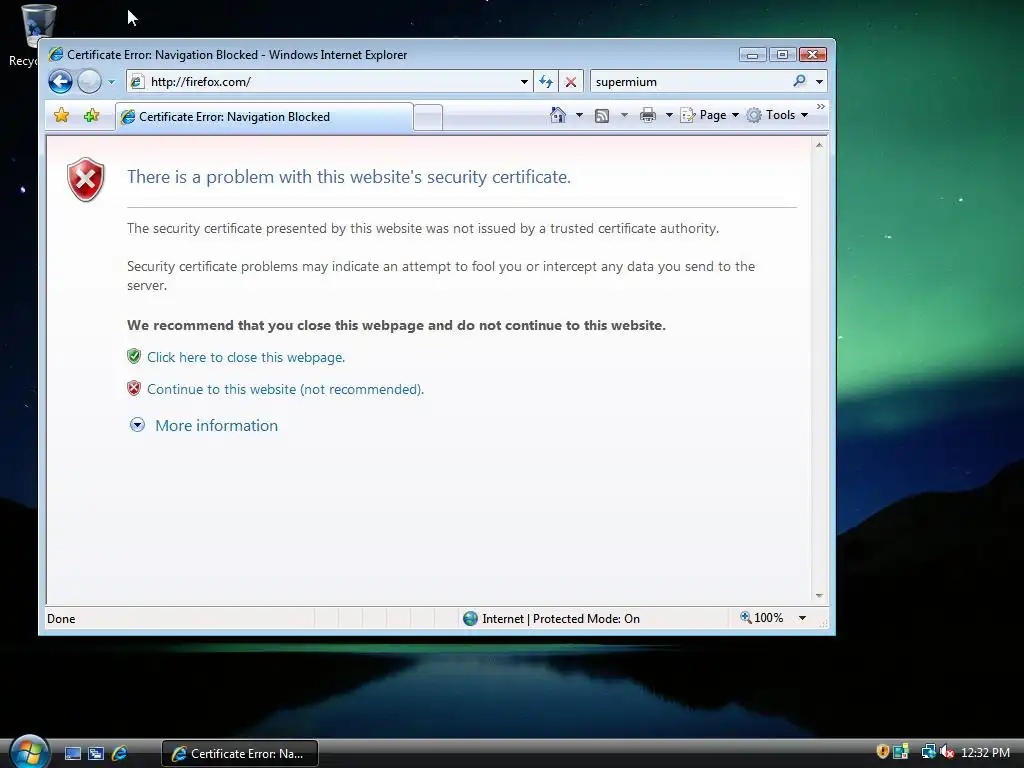Expand the Feeds dropdown arrow

(624, 115)
